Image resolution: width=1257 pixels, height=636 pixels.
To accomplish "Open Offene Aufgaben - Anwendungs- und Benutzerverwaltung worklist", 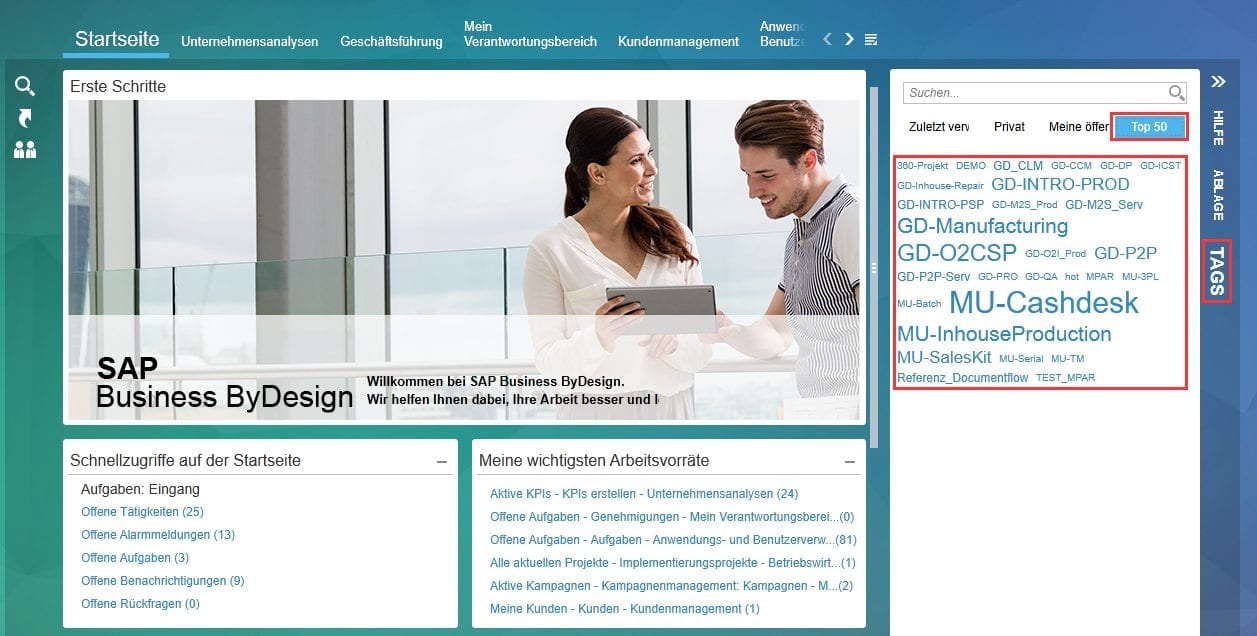I will 673,540.
